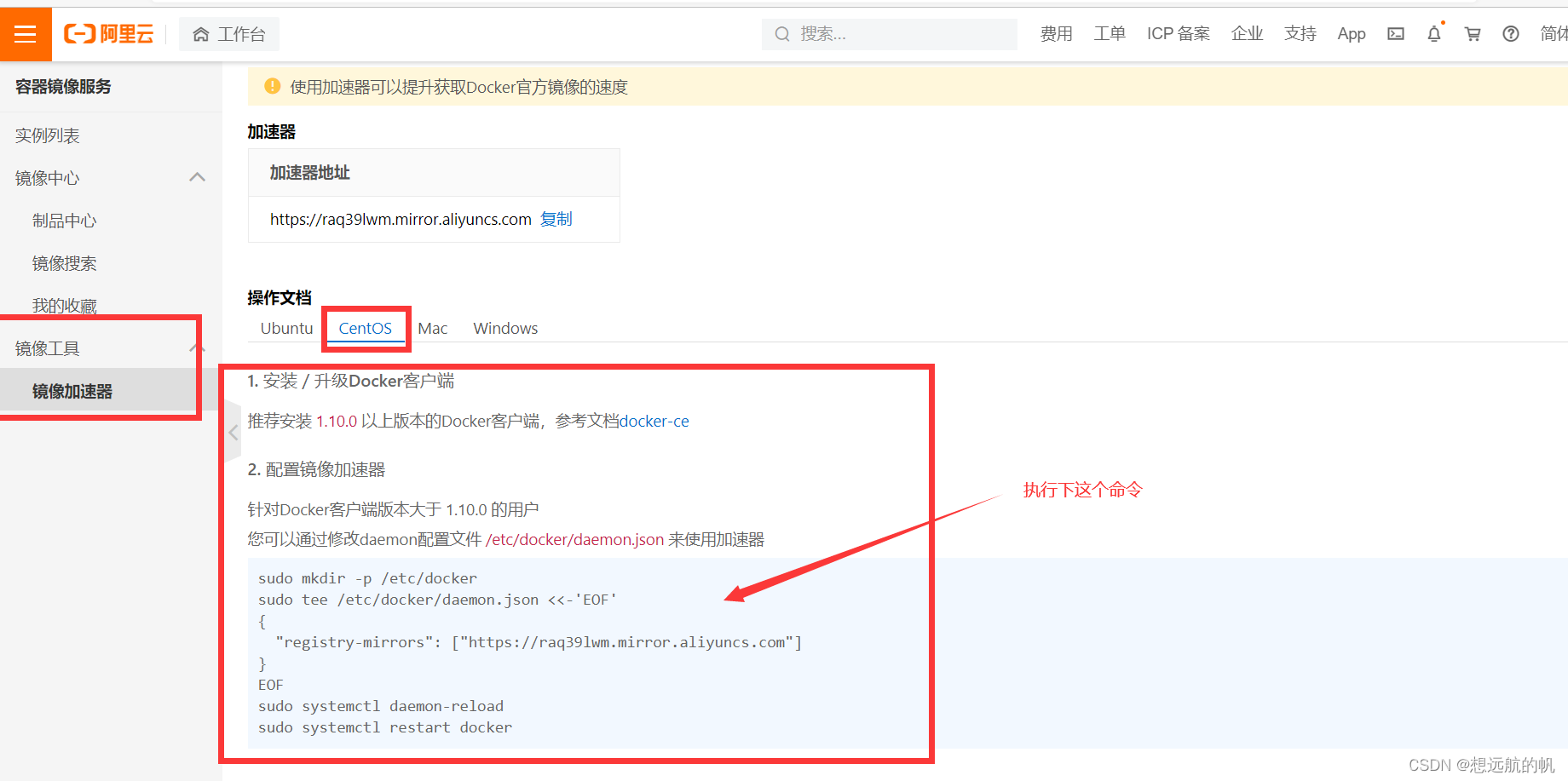
Task: Click 'sudo systemctl daemon-reload' line
Action: [381, 706]
